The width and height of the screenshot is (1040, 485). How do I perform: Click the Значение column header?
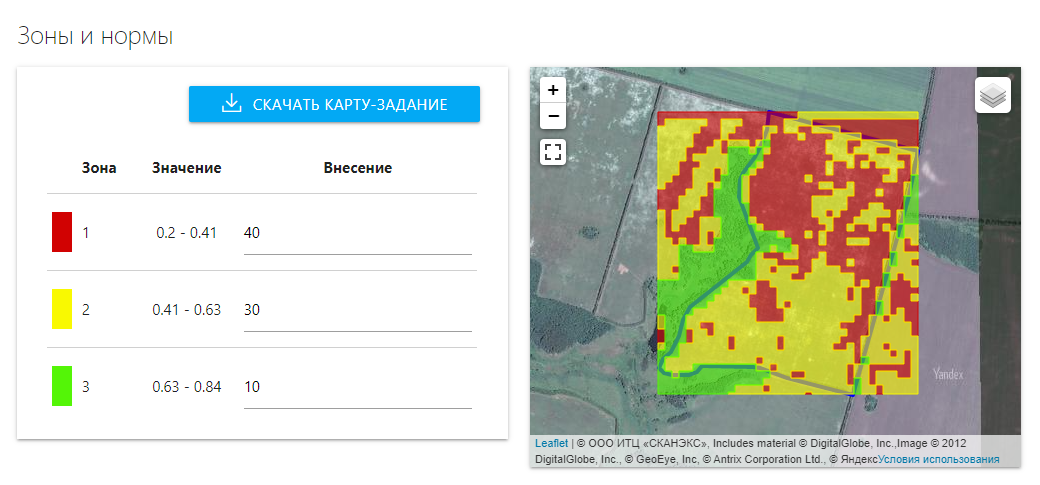point(187,168)
